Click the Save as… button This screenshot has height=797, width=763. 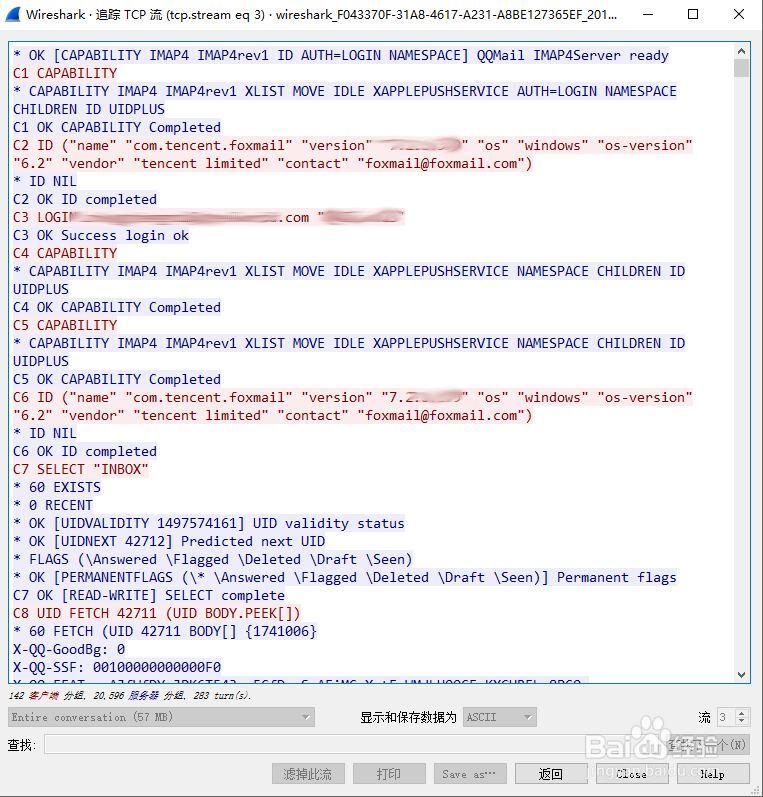click(x=470, y=774)
